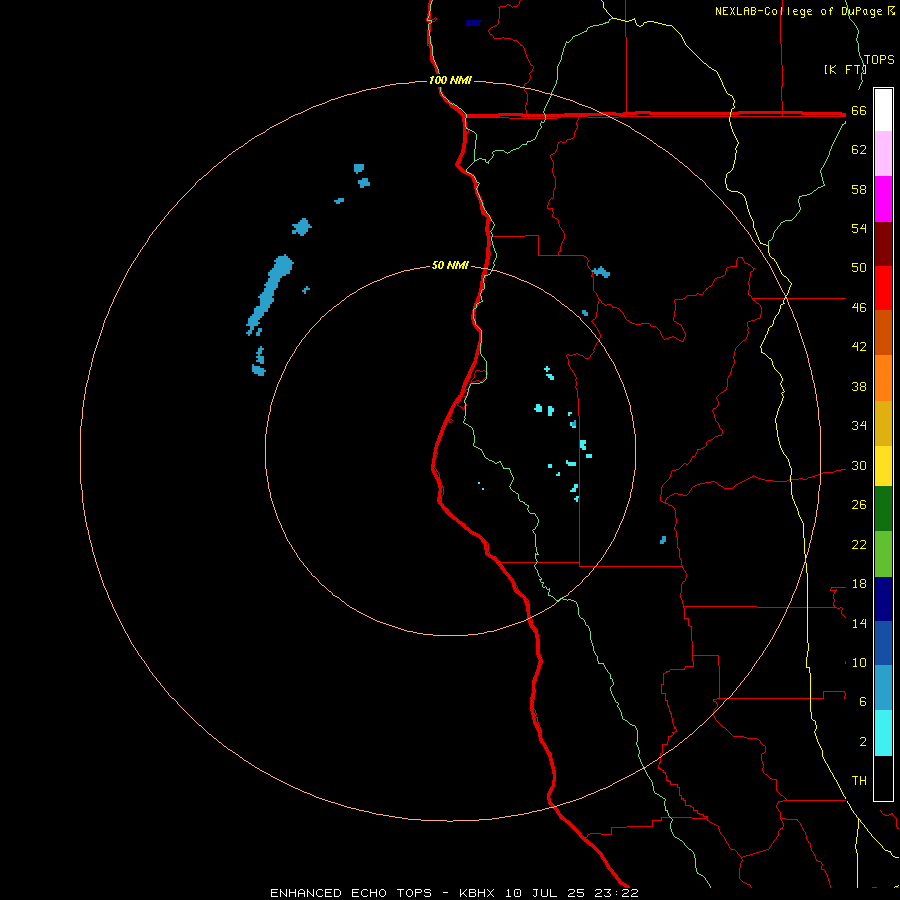Click the 'KBHX' station identifier
Image resolution: width=900 pixels, height=900 pixels.
[x=476, y=893]
